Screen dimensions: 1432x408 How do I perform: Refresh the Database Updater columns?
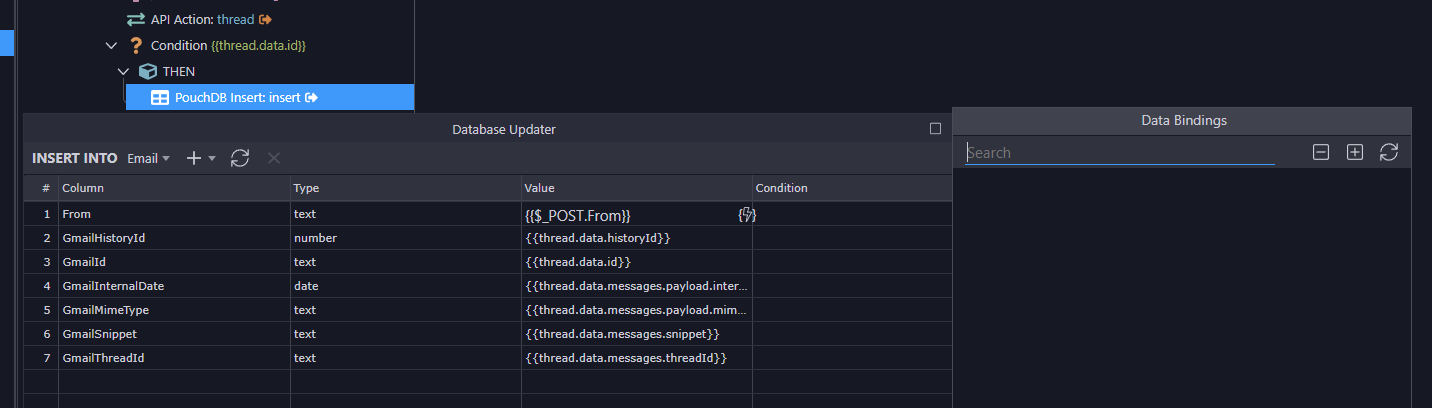(240, 158)
